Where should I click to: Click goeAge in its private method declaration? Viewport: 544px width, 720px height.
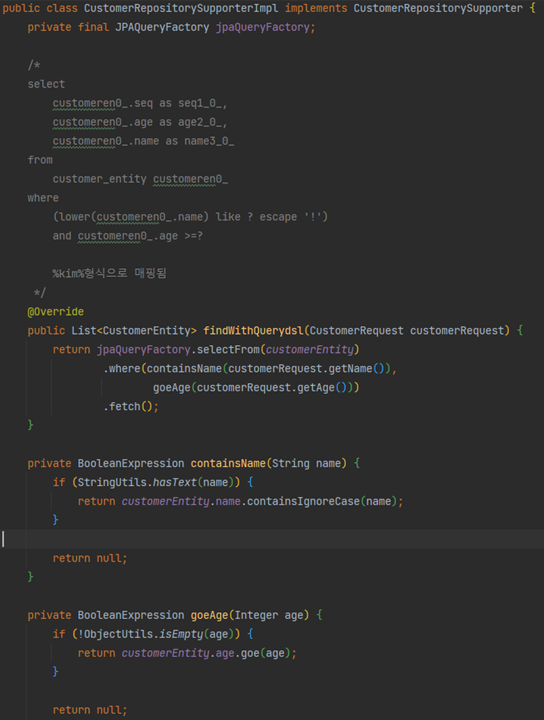209,615
